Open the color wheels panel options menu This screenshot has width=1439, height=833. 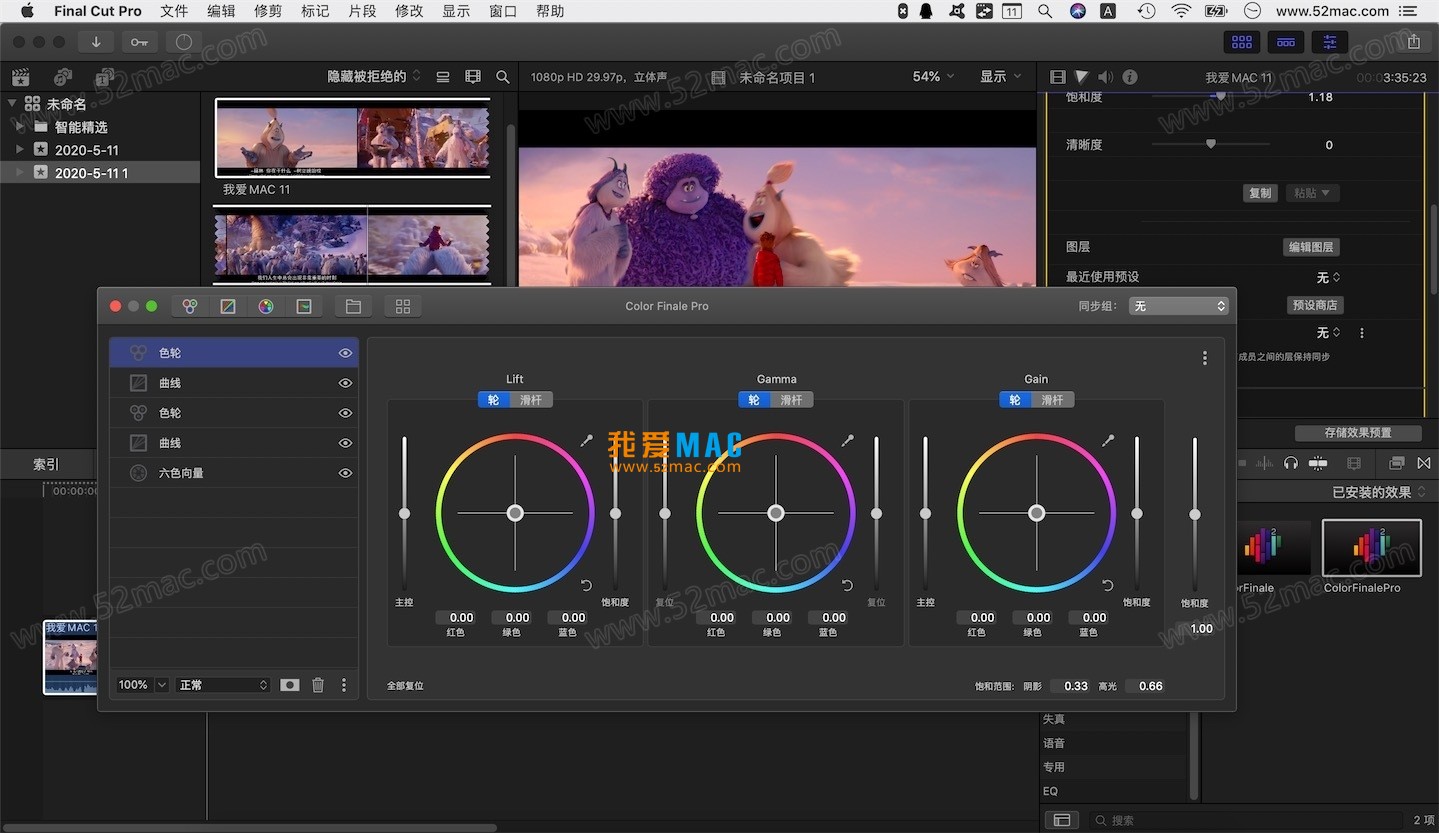(1204, 358)
